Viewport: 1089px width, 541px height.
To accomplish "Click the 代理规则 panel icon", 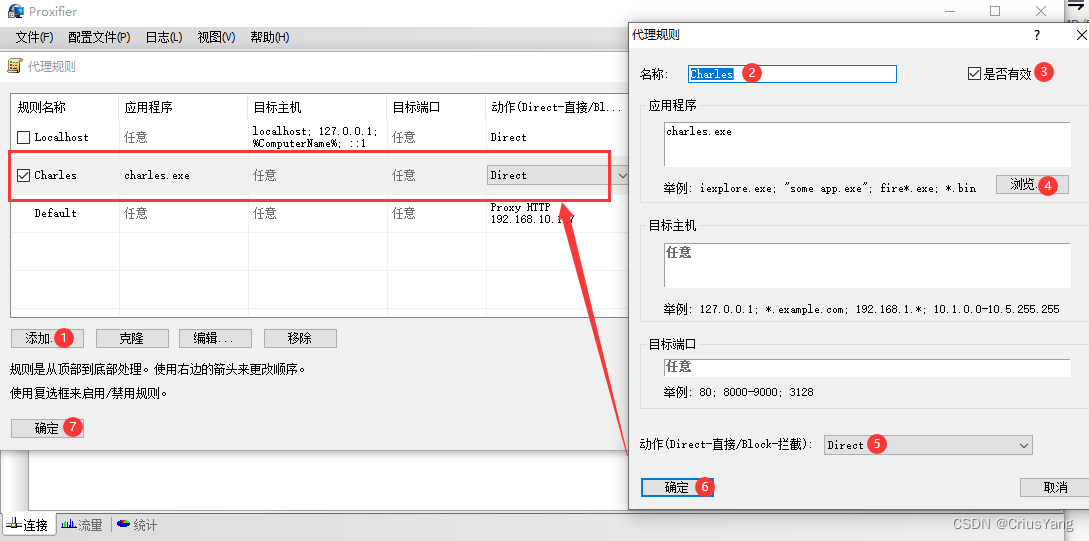I will (x=14, y=66).
